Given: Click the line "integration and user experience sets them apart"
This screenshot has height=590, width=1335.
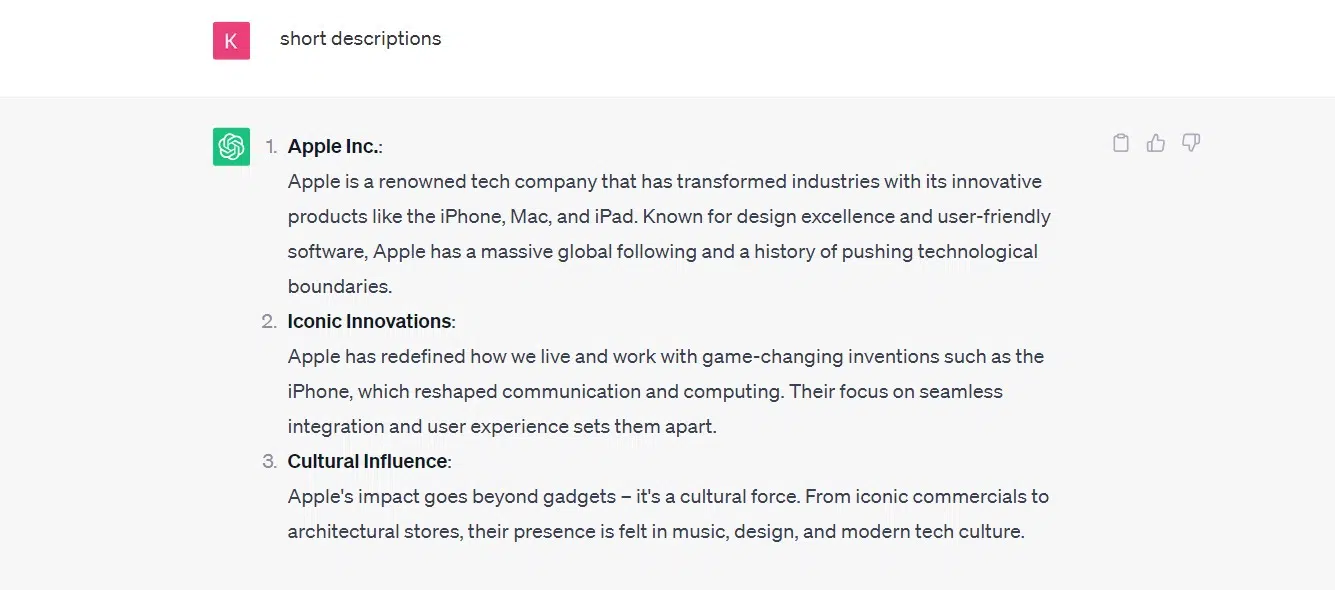Looking at the screenshot, I should [x=502, y=426].
